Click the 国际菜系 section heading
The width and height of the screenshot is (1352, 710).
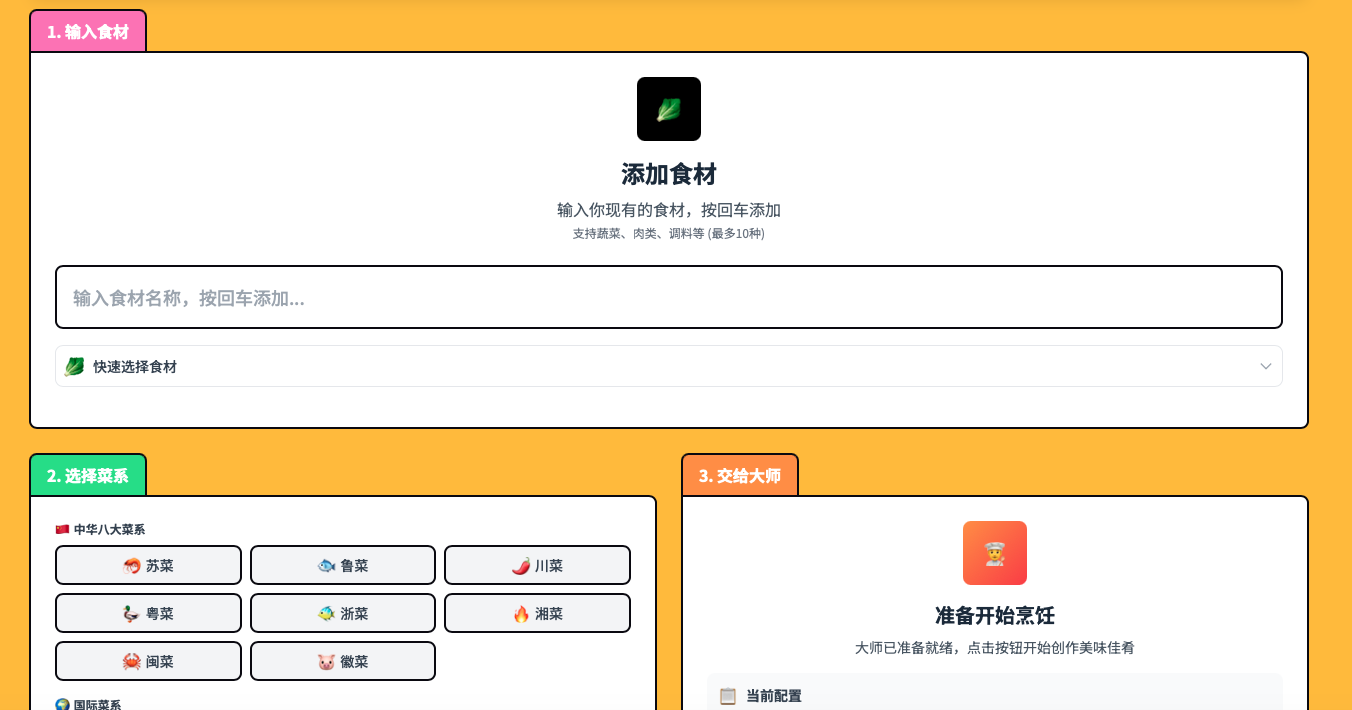pyautogui.click(x=96, y=704)
